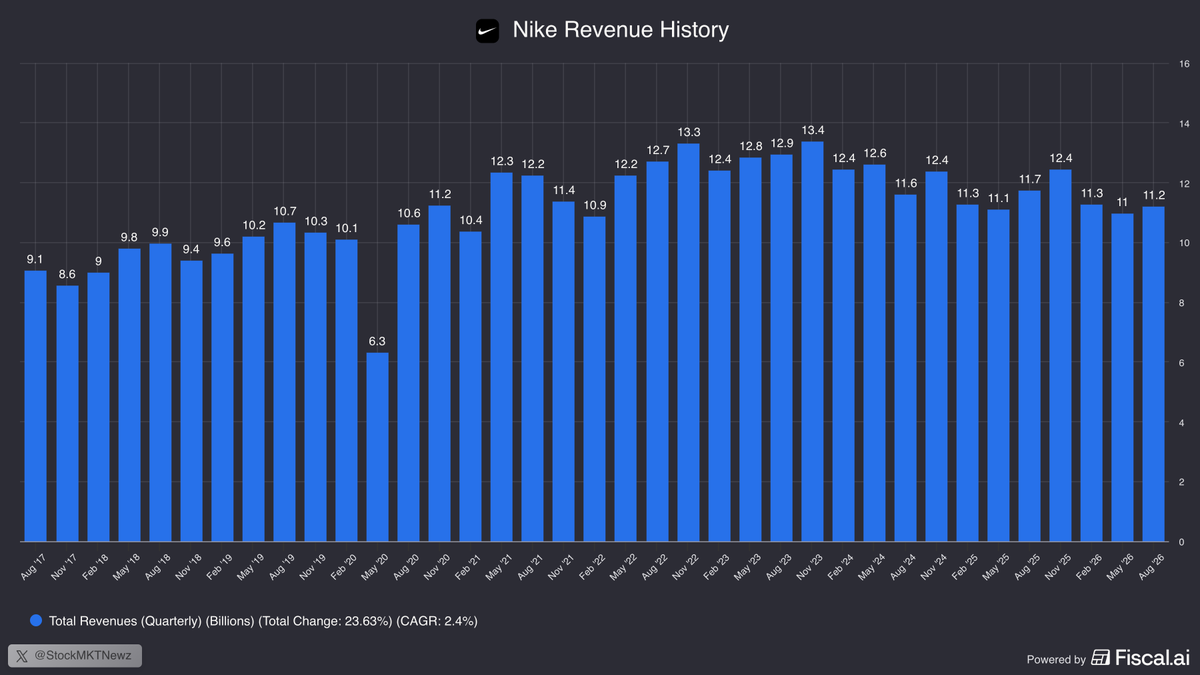Click the "11.1" value label
The width and height of the screenshot is (1200, 675).
pyautogui.click(x=998, y=198)
